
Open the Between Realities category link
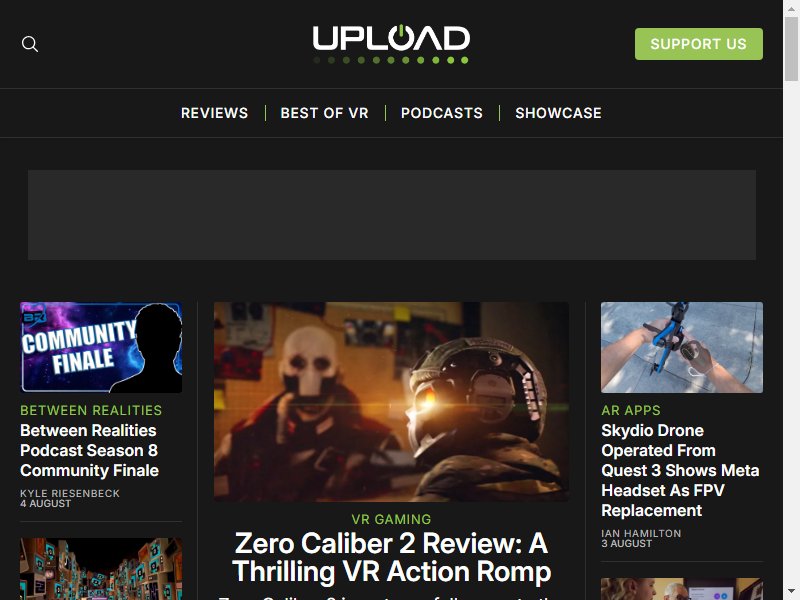pyautogui.click(x=91, y=410)
